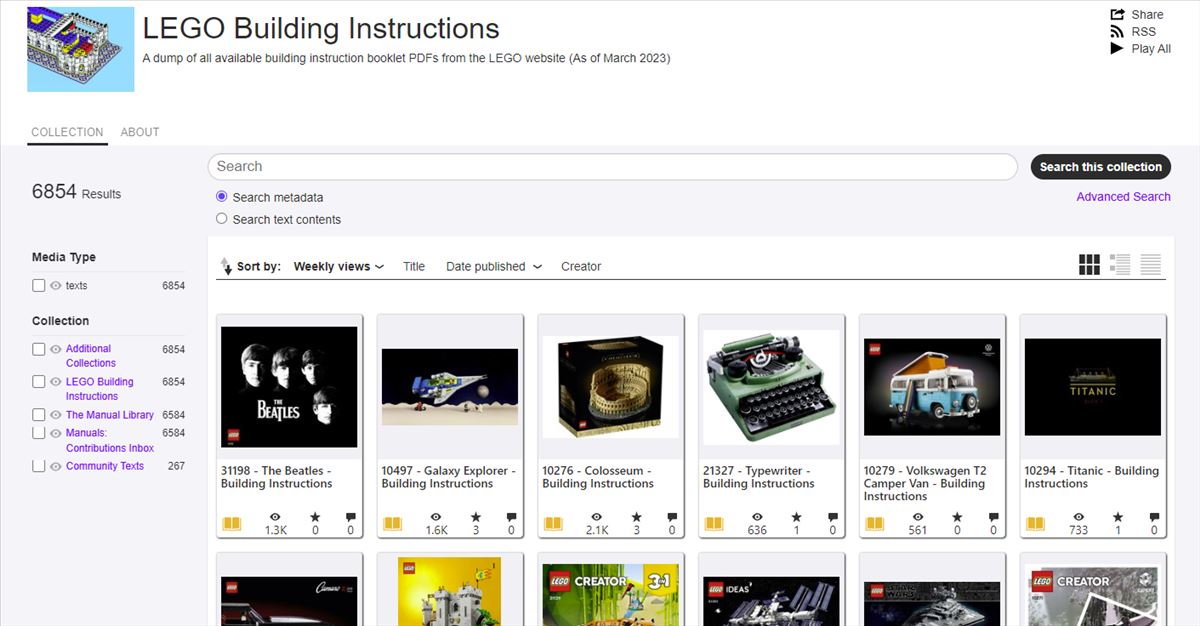Open the Colosseum box thumbnail
This screenshot has height=626, width=1200.
(610, 386)
